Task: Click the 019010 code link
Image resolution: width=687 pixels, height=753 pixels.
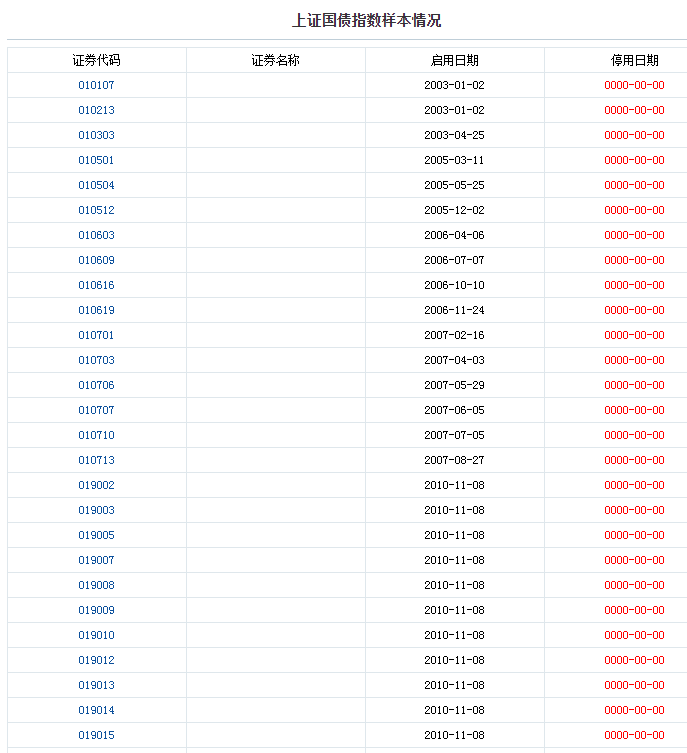Action: tap(96, 635)
